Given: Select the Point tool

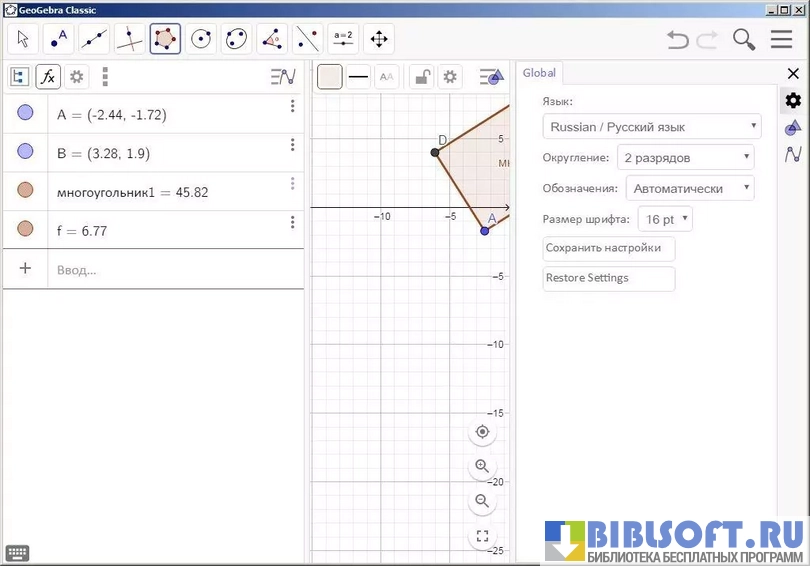Looking at the screenshot, I should tap(59, 39).
